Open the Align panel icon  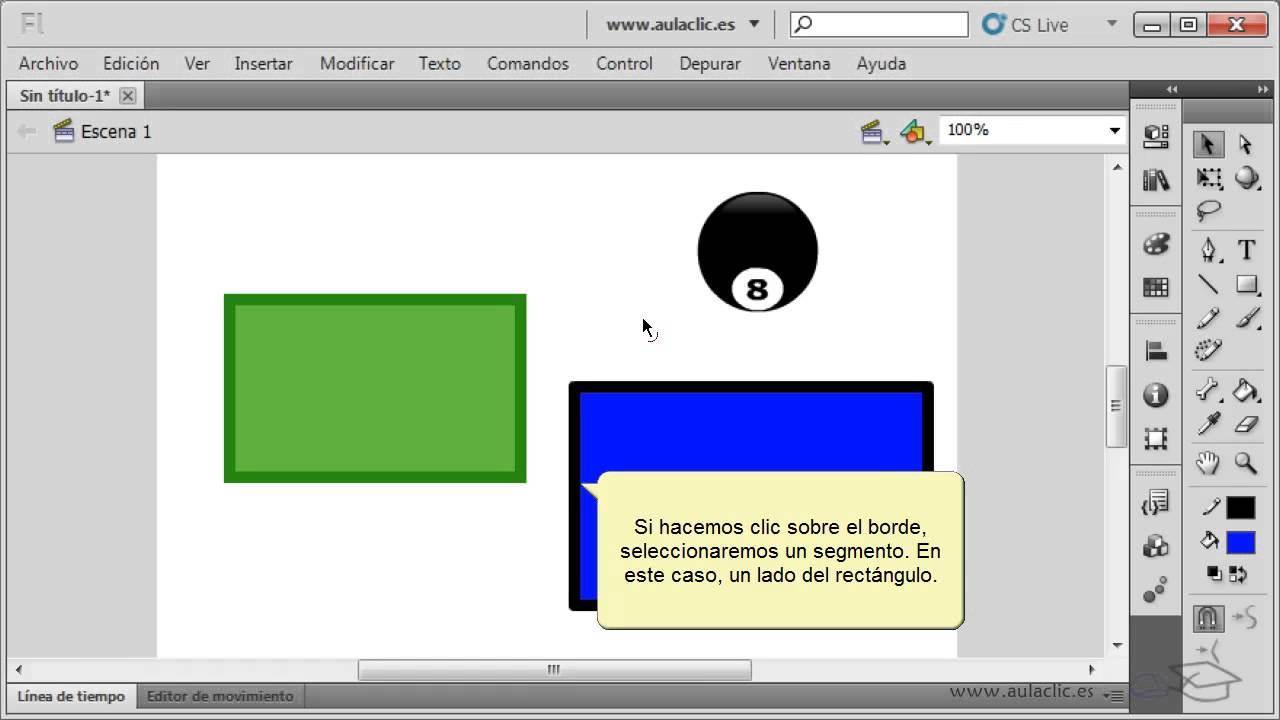coord(1156,351)
